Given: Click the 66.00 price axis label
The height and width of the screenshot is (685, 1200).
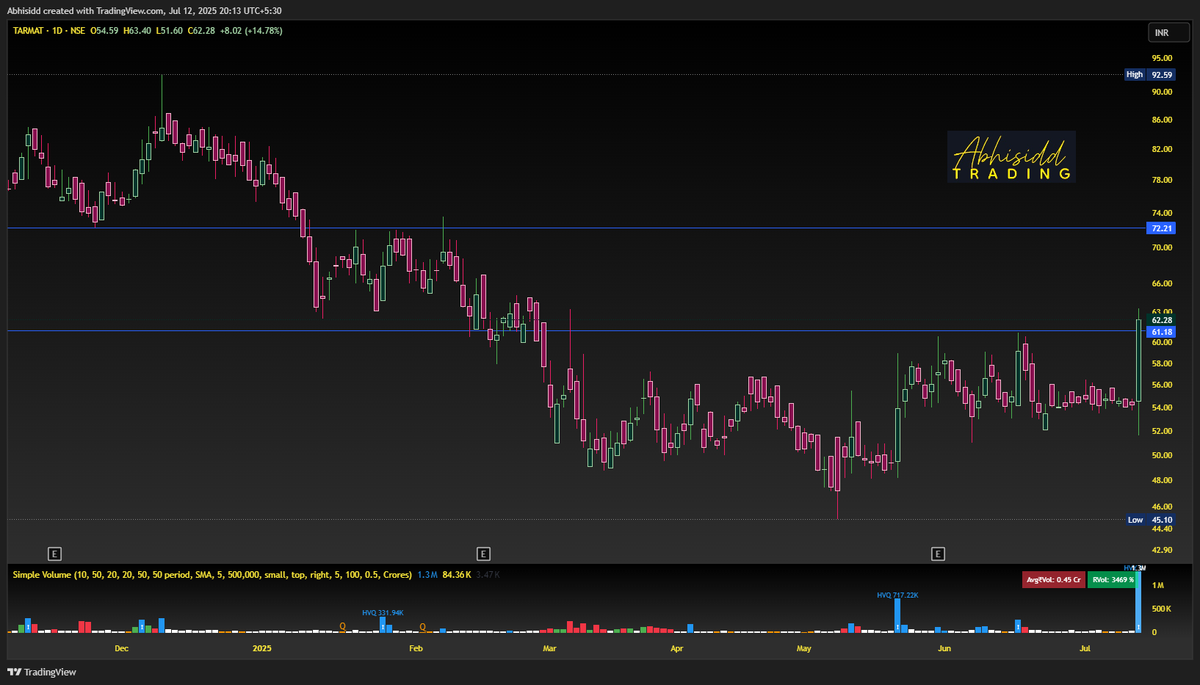Looking at the screenshot, I should point(1161,284).
